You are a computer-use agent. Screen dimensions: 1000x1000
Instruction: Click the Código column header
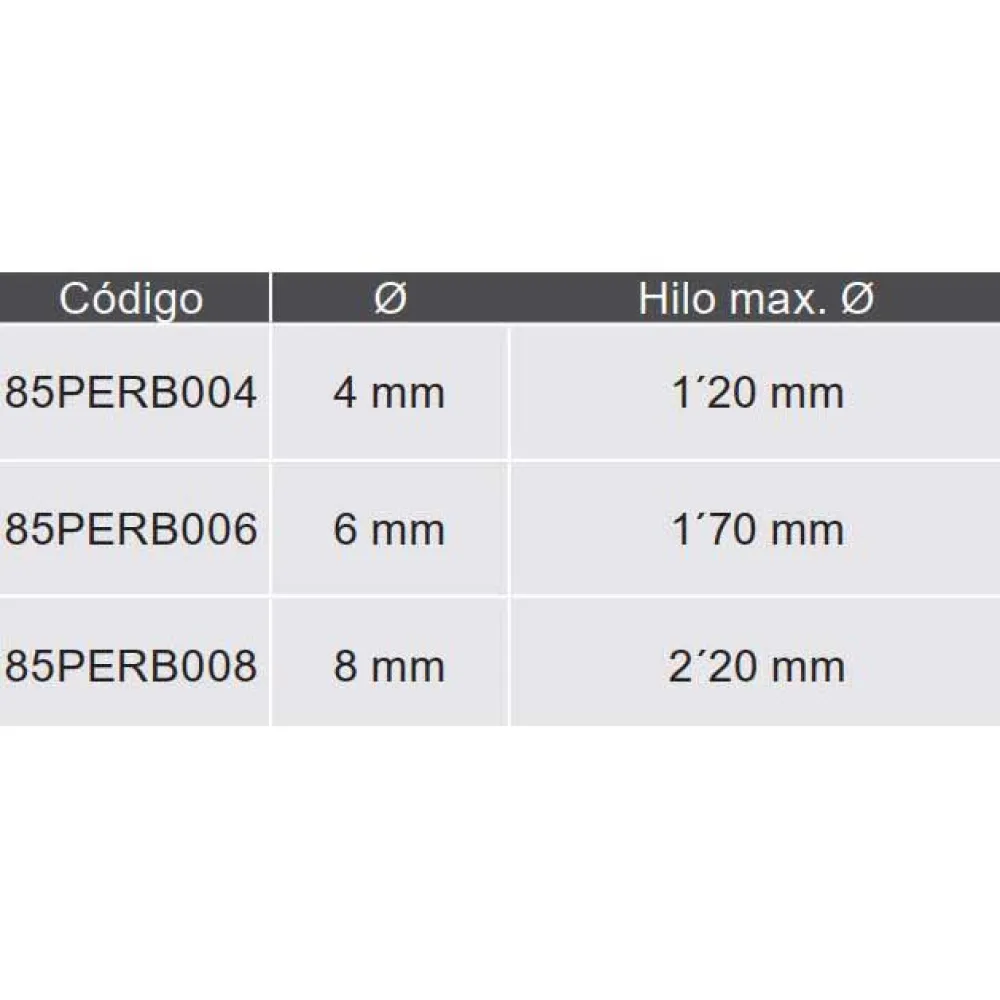(131, 299)
